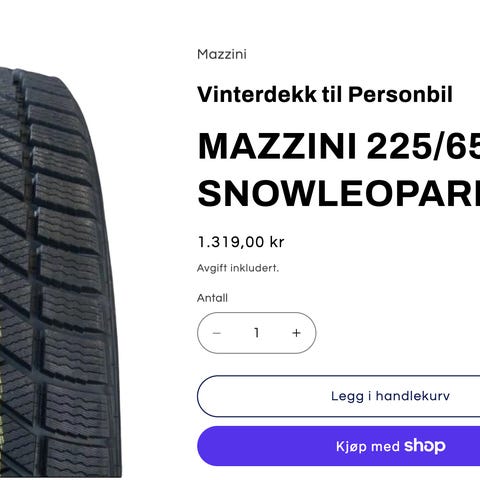The image size is (480, 480).
Task: Click the Antall label
Action: [x=212, y=298]
